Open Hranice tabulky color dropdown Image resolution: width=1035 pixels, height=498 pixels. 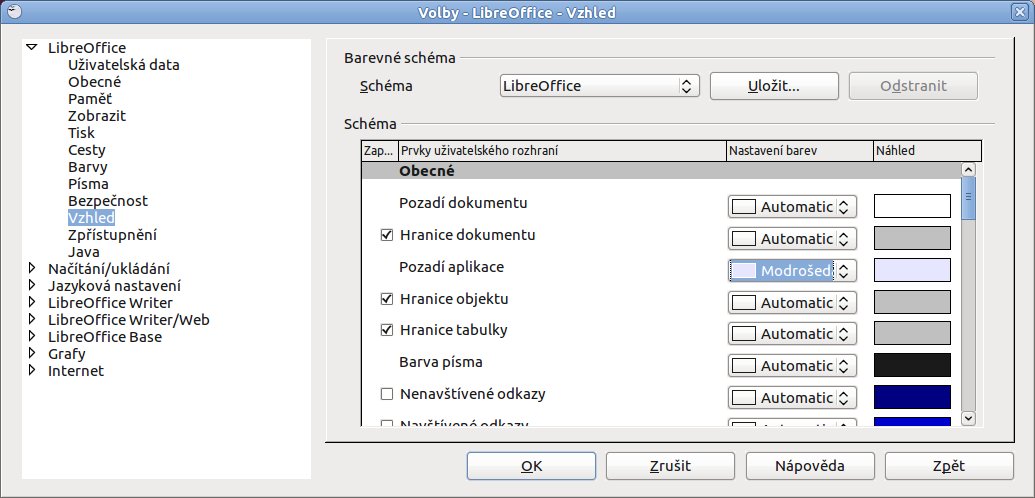click(x=792, y=334)
